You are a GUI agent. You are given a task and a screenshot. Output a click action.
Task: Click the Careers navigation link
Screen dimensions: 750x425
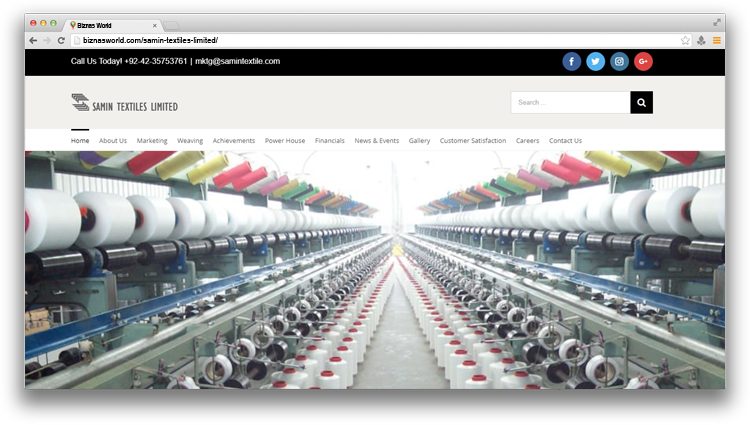527,141
